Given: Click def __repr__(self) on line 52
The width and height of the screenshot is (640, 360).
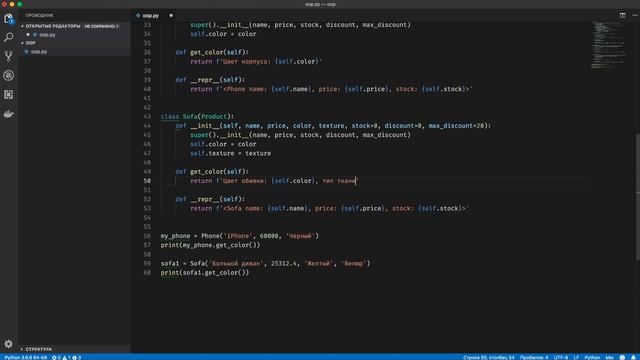Looking at the screenshot, I should 210,199.
